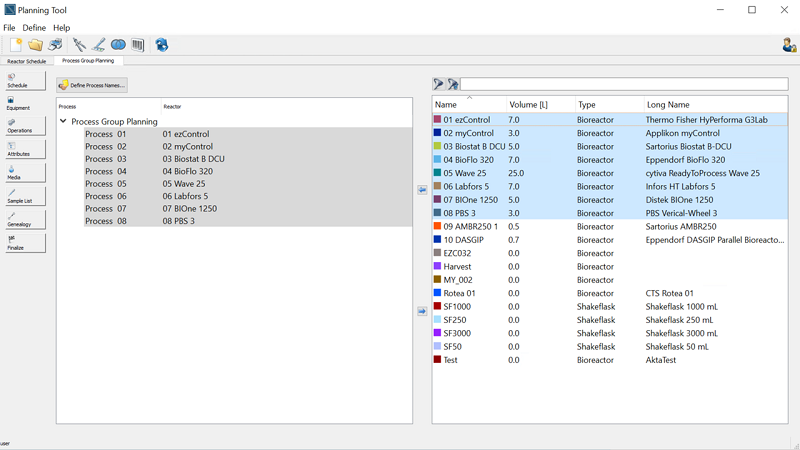Sort reactor list by Long Name column
Image resolution: width=800 pixels, height=450 pixels.
click(x=716, y=105)
